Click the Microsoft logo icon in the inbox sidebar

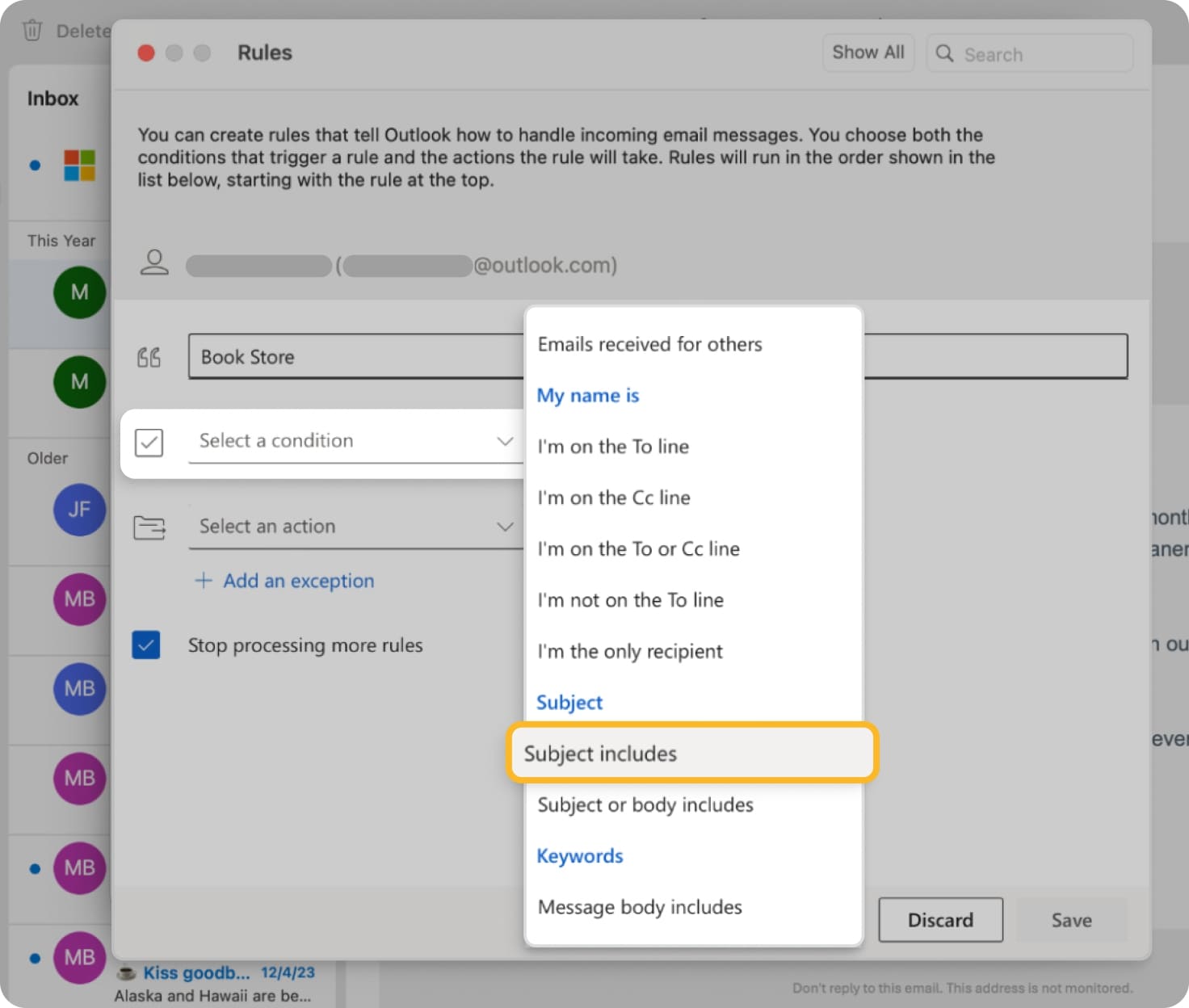(x=79, y=166)
